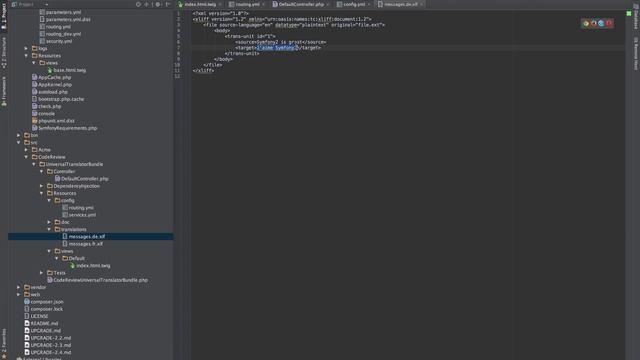Toggle the Project tool window side tab
The height and width of the screenshot is (360, 640).
point(4,16)
